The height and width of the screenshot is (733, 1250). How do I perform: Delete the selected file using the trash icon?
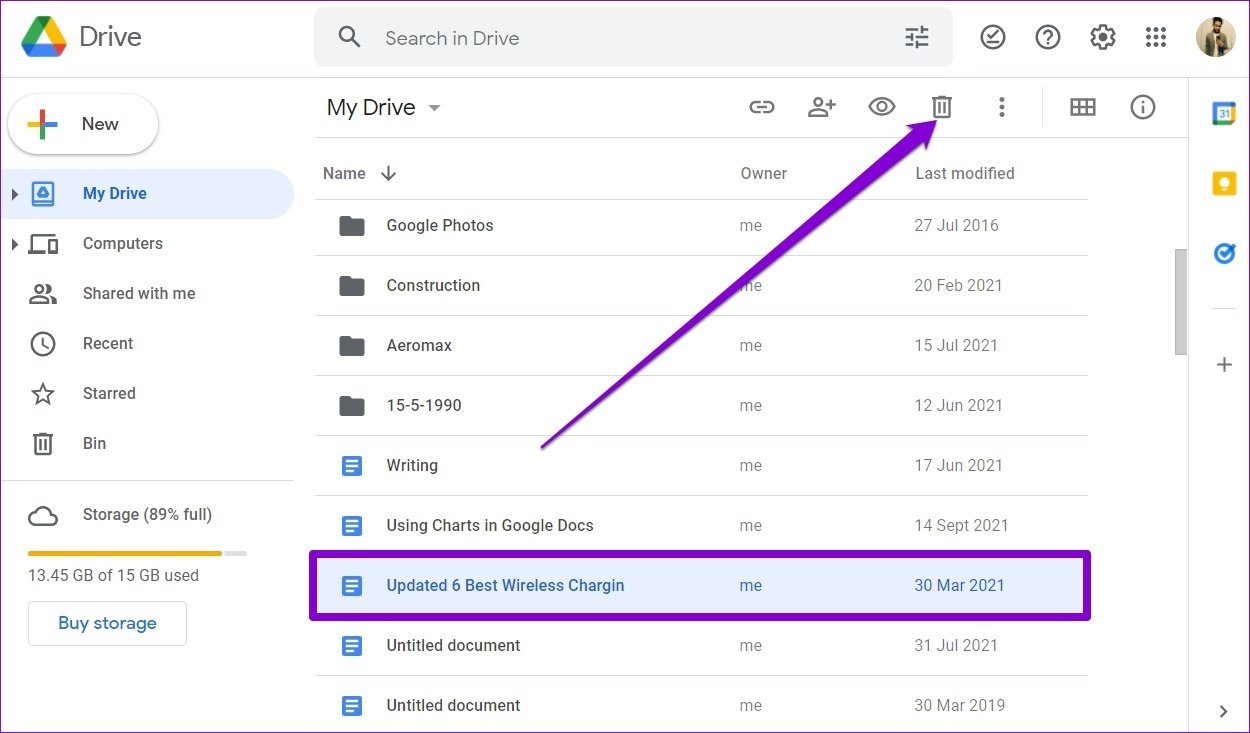pyautogui.click(x=941, y=107)
